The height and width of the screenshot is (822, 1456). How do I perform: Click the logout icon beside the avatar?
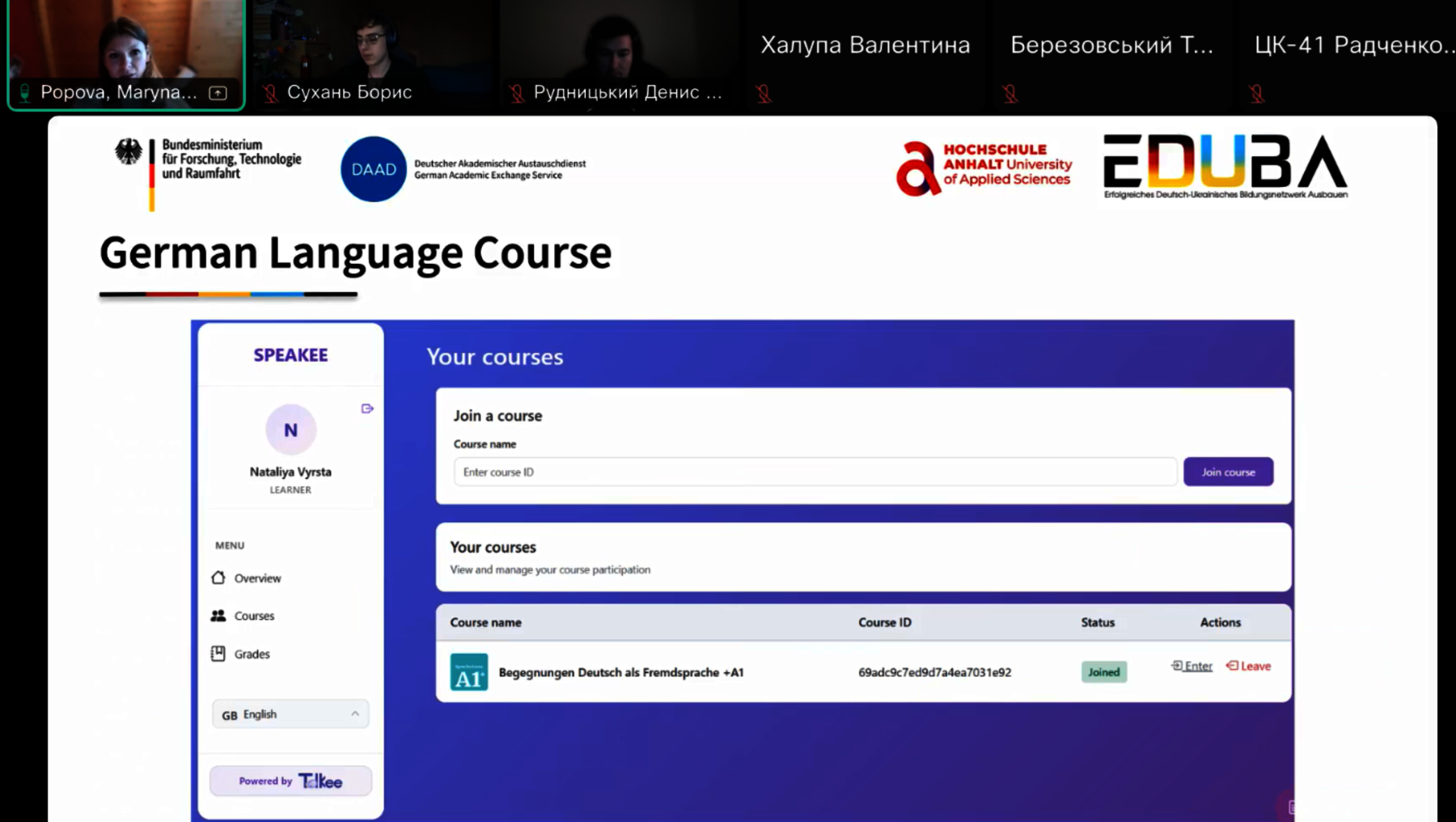click(367, 409)
